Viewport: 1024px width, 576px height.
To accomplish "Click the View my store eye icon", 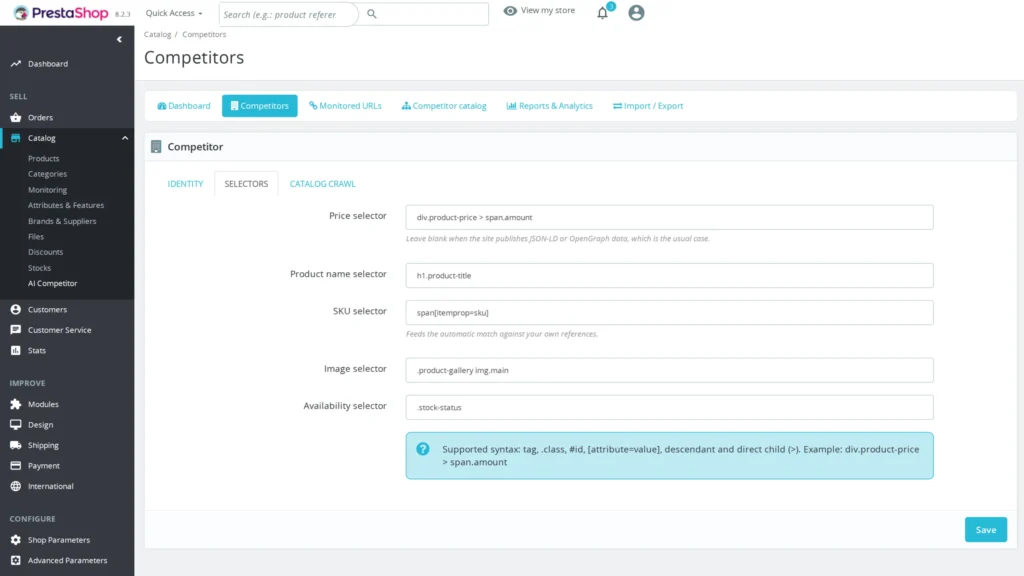I will point(510,10).
